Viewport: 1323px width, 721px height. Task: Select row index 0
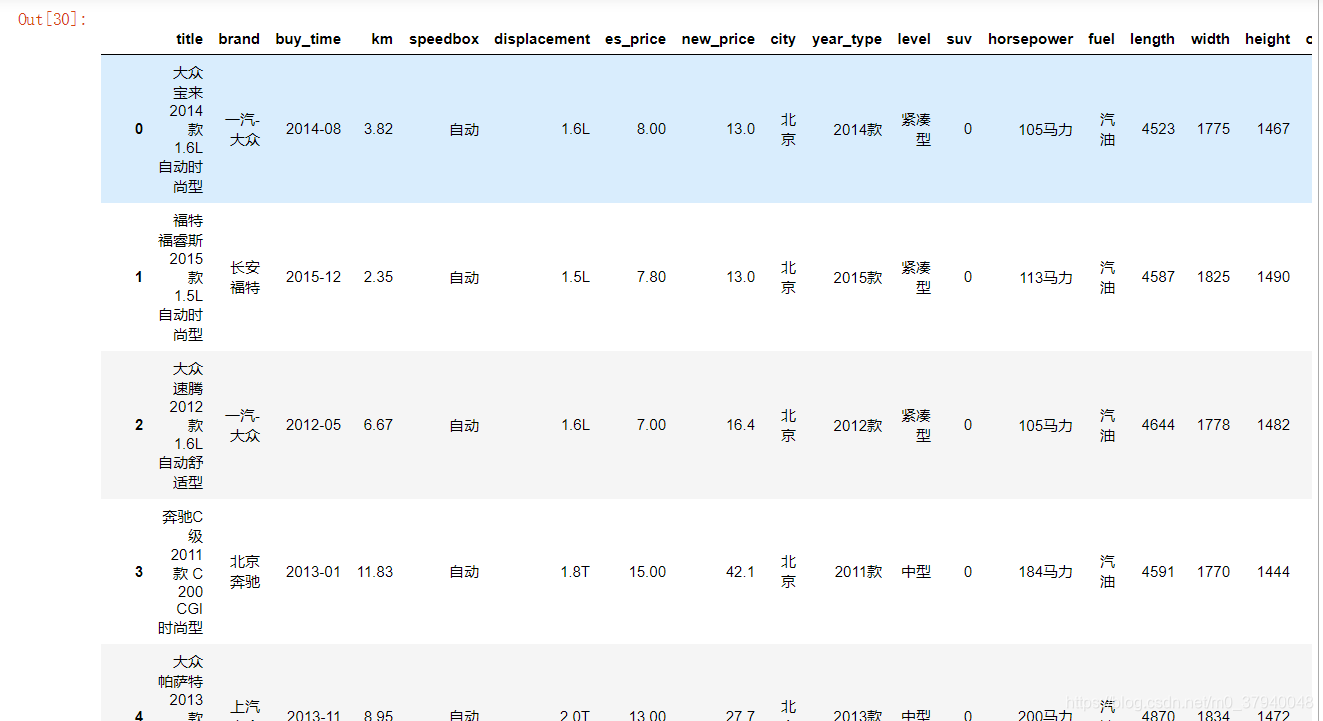click(139, 129)
